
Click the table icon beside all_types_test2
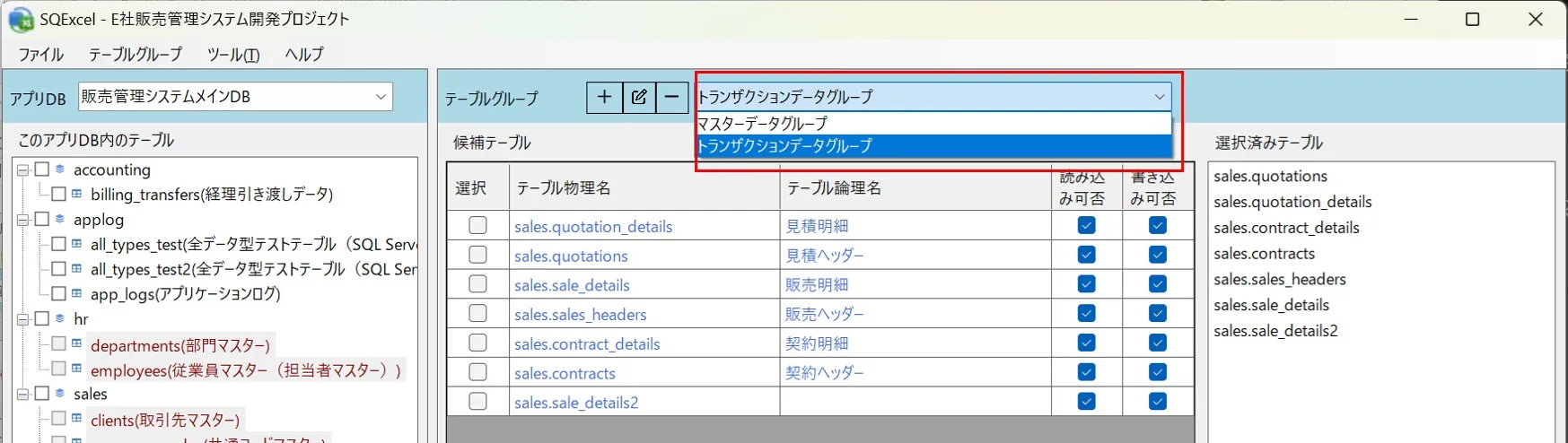click(x=77, y=268)
